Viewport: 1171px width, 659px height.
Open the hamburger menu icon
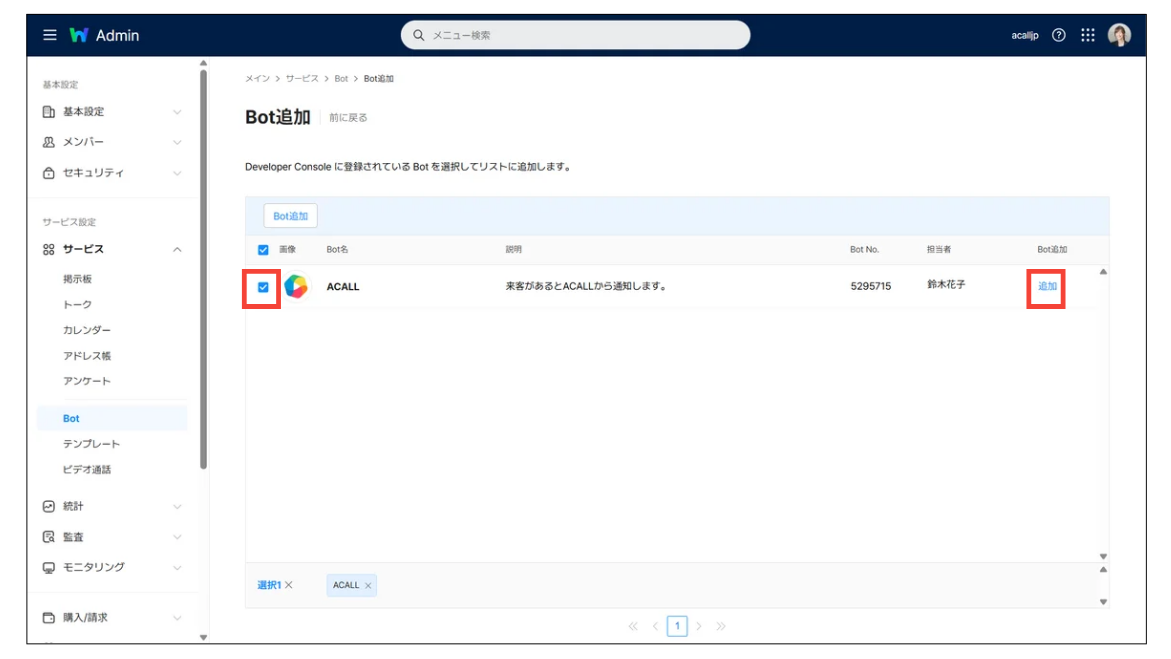(x=49, y=35)
